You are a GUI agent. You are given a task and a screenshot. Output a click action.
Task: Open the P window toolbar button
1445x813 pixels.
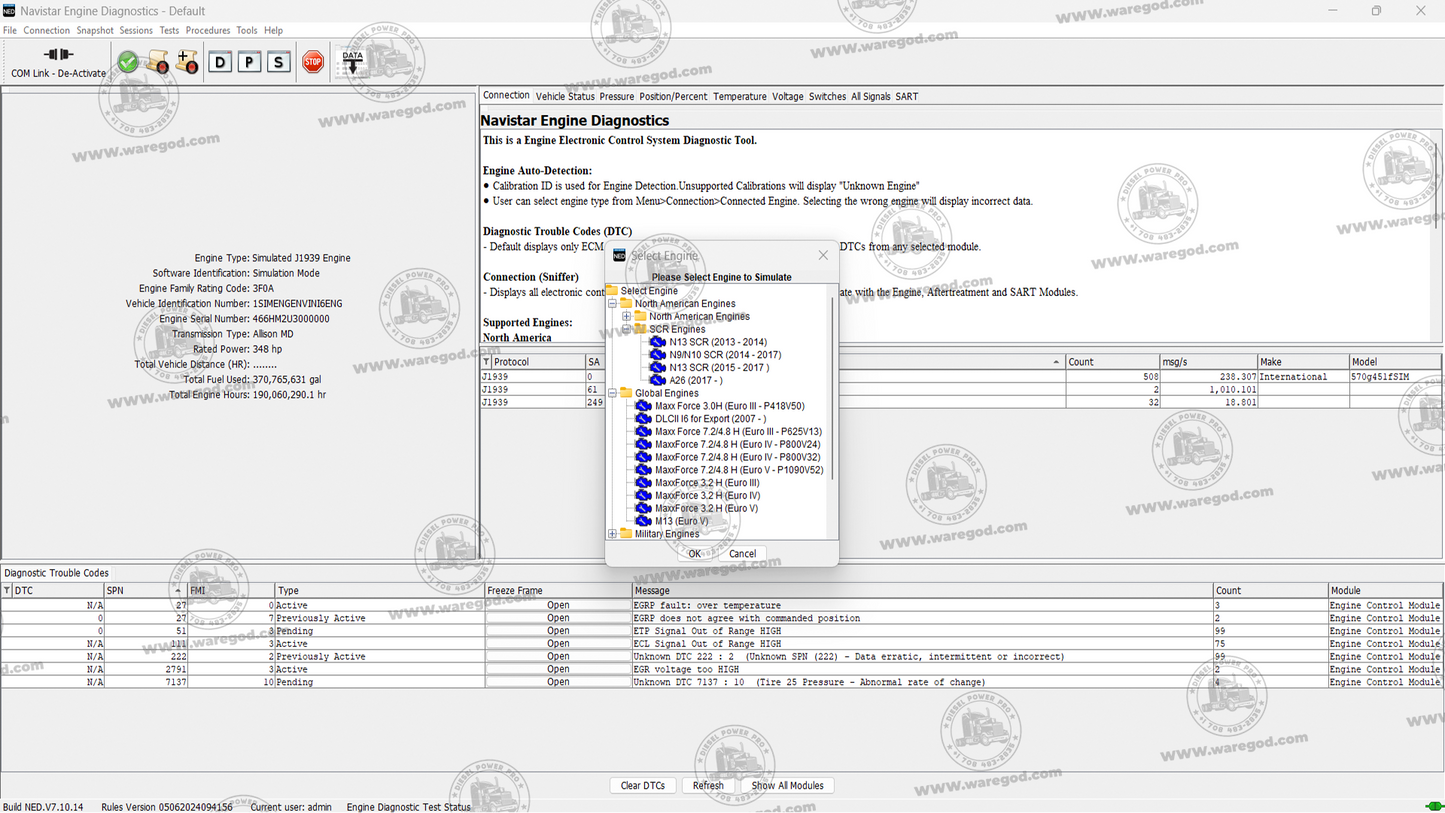coord(249,62)
